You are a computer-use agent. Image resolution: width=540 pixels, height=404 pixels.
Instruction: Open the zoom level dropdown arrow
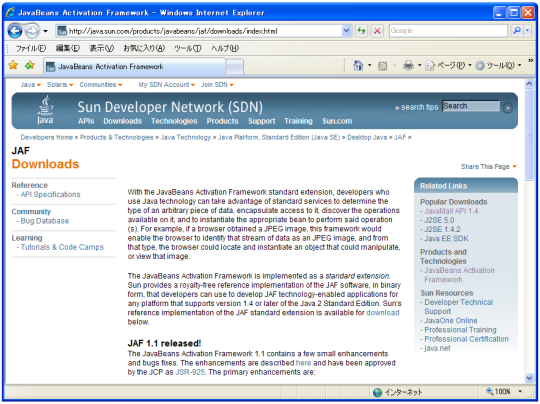coord(520,391)
